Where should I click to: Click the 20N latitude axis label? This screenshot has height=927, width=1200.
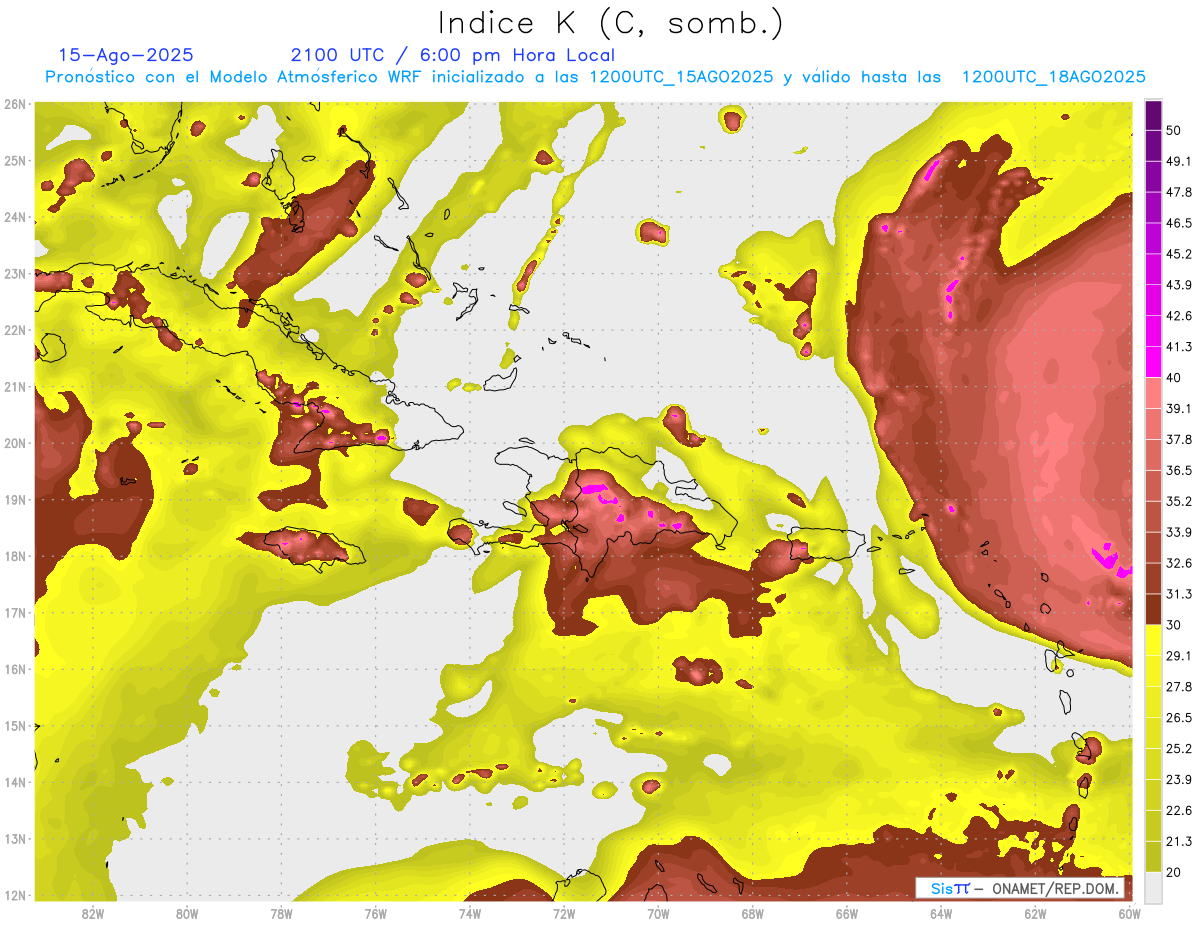pos(15,443)
